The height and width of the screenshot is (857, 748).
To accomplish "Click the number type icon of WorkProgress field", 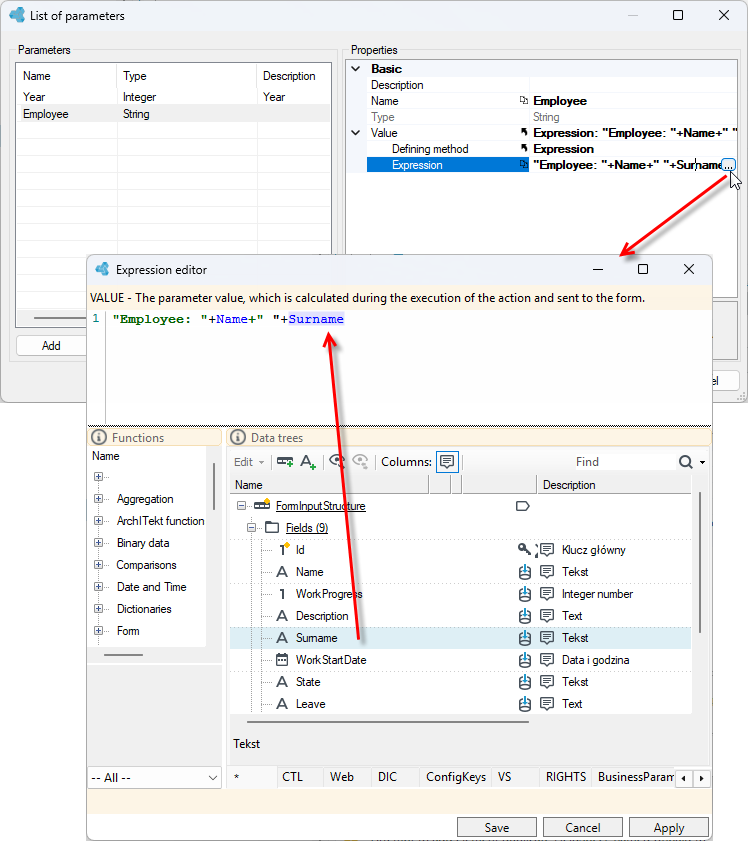I will point(282,594).
